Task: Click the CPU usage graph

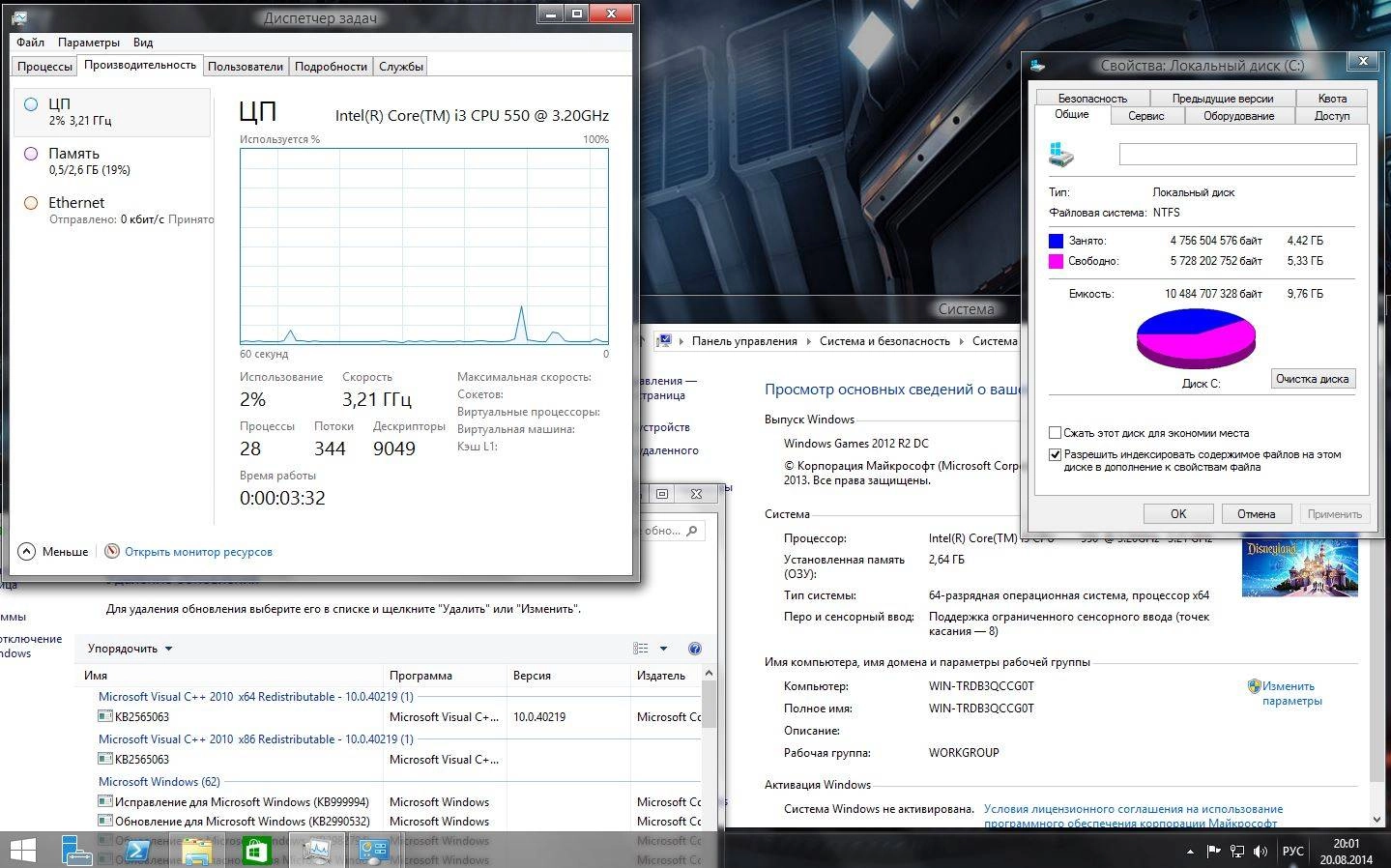Action: coord(424,246)
